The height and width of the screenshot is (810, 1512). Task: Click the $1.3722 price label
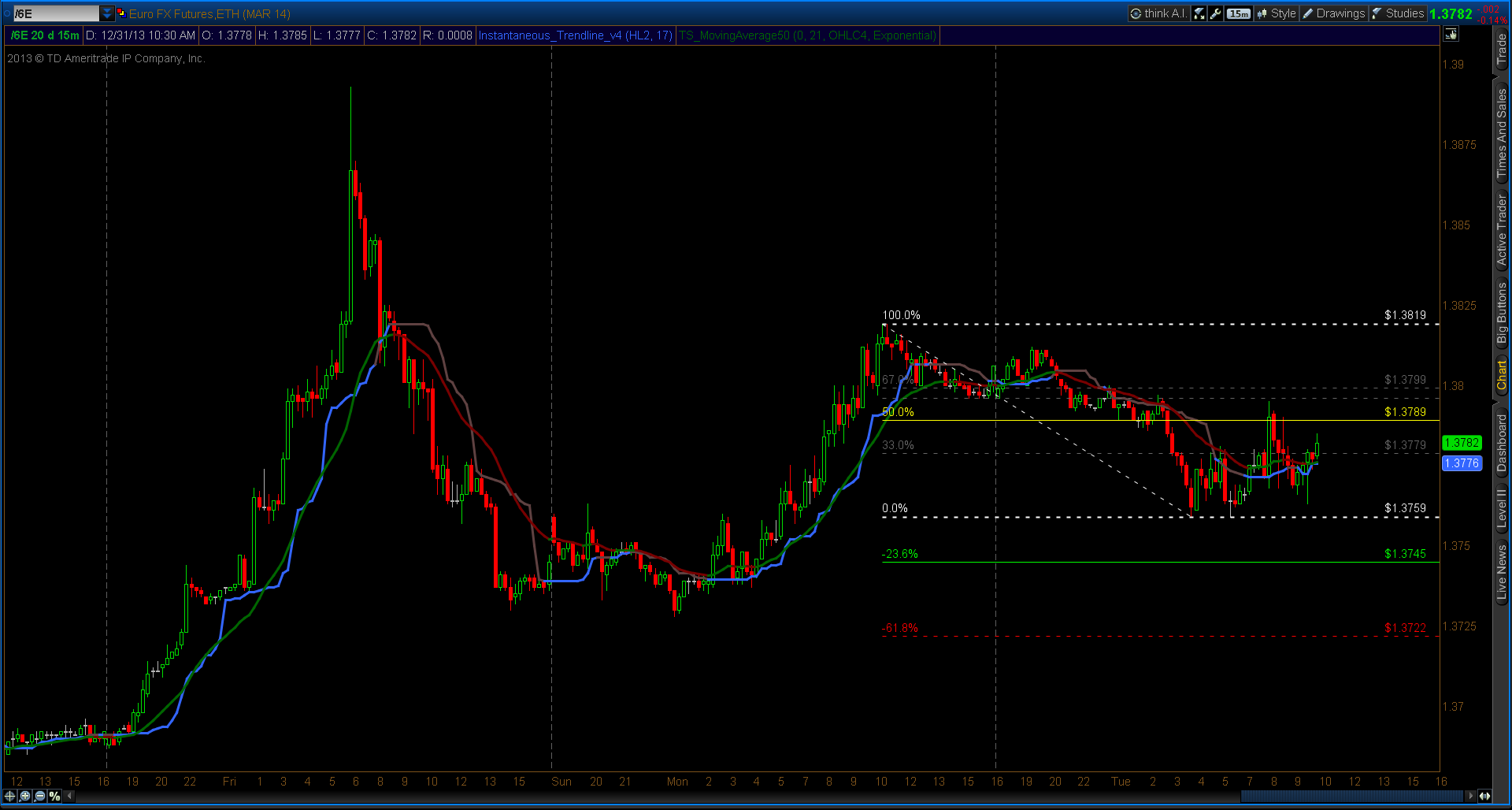[1406, 628]
